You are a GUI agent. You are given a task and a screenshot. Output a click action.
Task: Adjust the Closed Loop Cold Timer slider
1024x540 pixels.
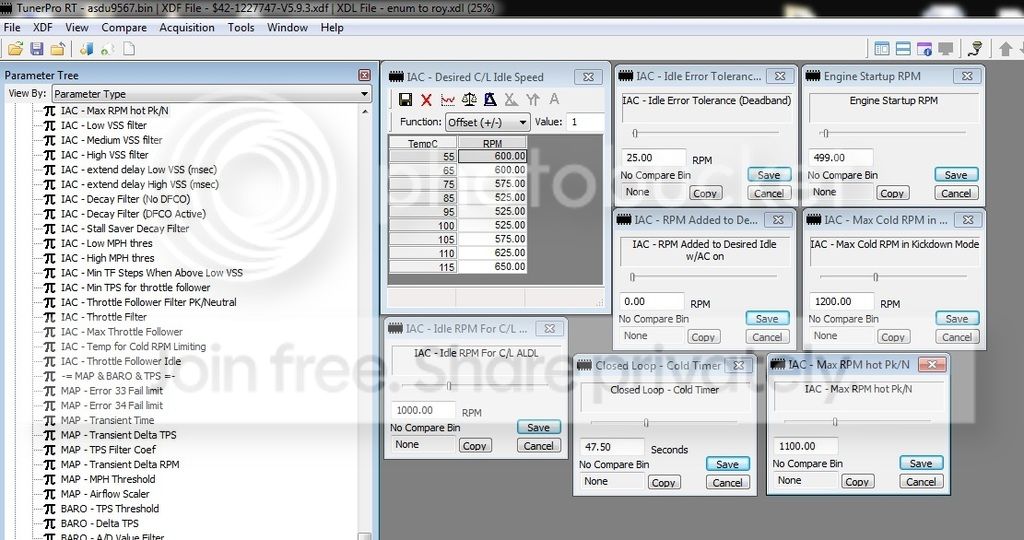(646, 422)
